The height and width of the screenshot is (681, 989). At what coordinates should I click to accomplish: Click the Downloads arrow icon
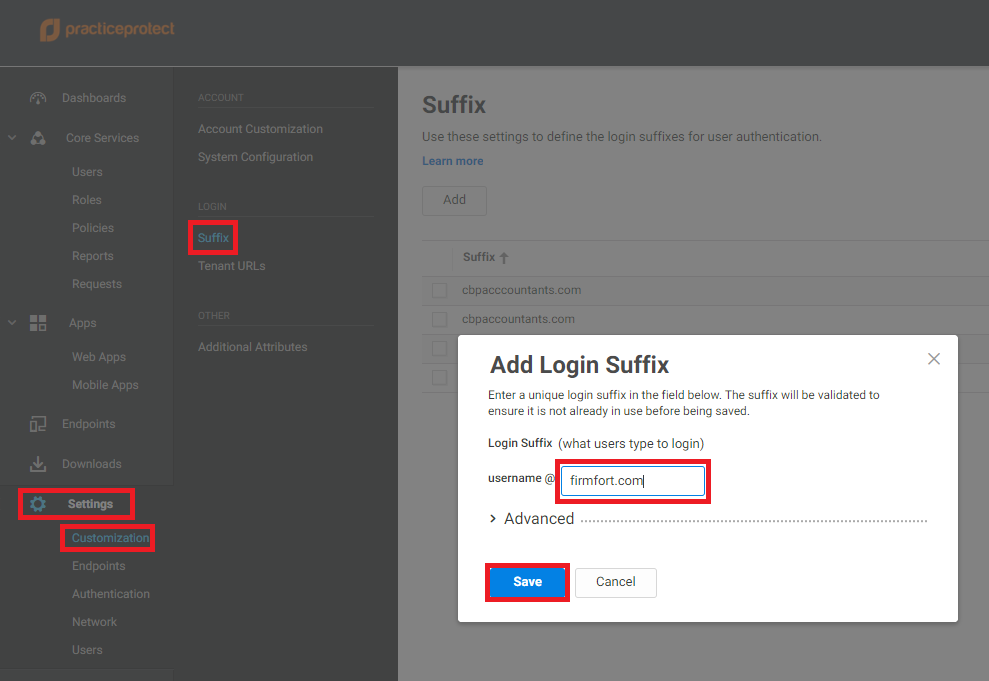click(x=38, y=464)
